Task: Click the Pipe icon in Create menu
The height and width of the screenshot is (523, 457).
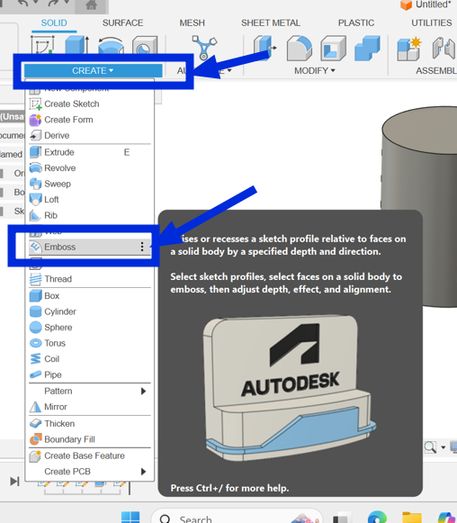Action: 35,375
